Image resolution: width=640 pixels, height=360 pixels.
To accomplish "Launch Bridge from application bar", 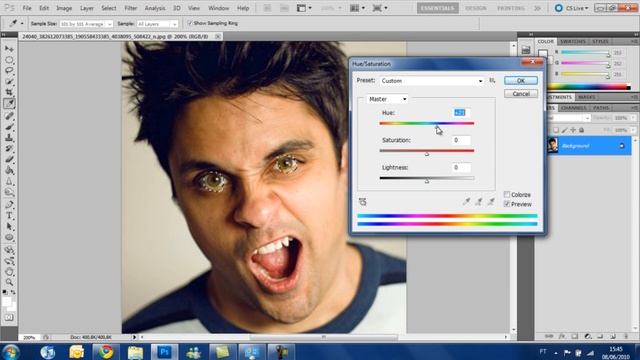I will tap(268, 8).
